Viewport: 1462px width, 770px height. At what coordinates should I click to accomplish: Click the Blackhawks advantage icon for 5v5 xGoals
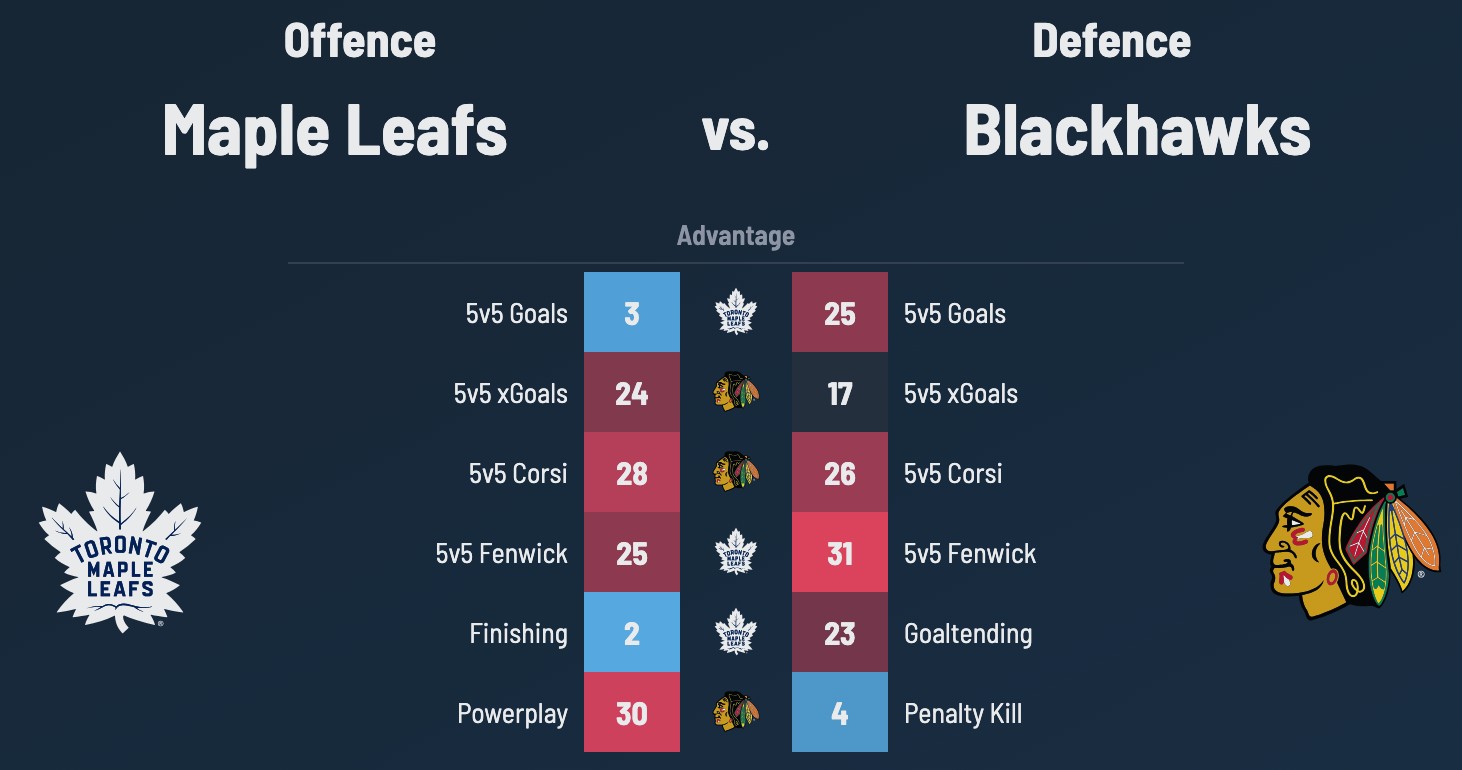click(x=736, y=392)
